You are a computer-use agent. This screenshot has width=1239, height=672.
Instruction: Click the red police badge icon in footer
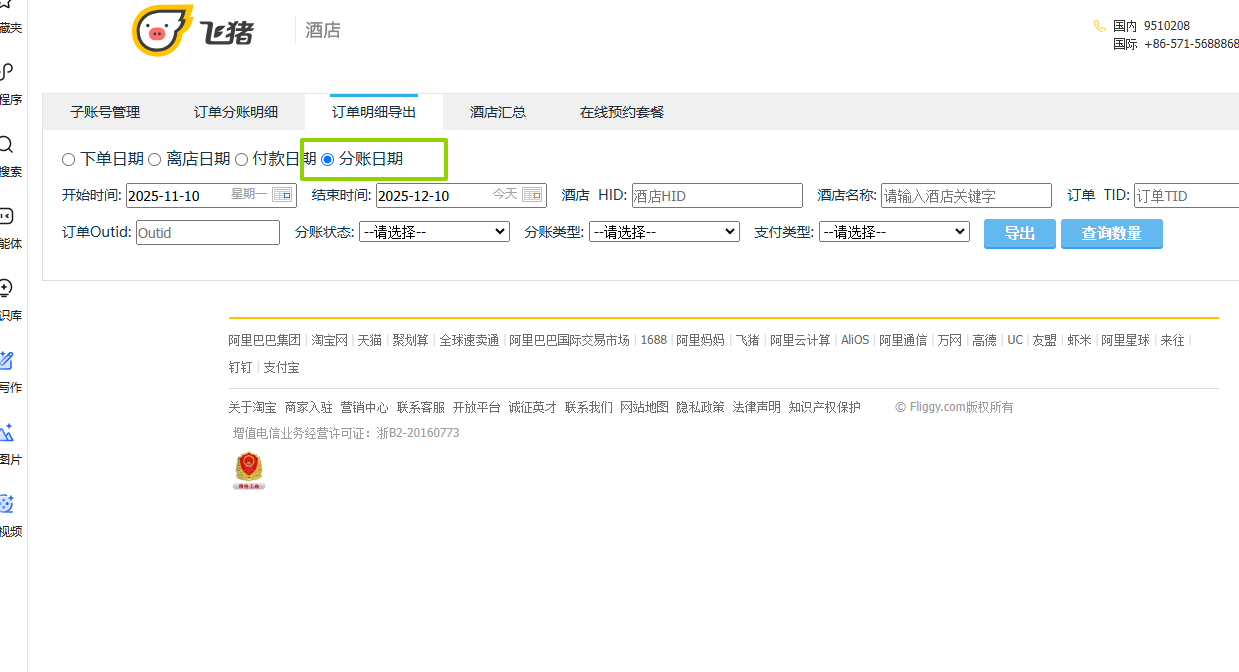pos(249,470)
